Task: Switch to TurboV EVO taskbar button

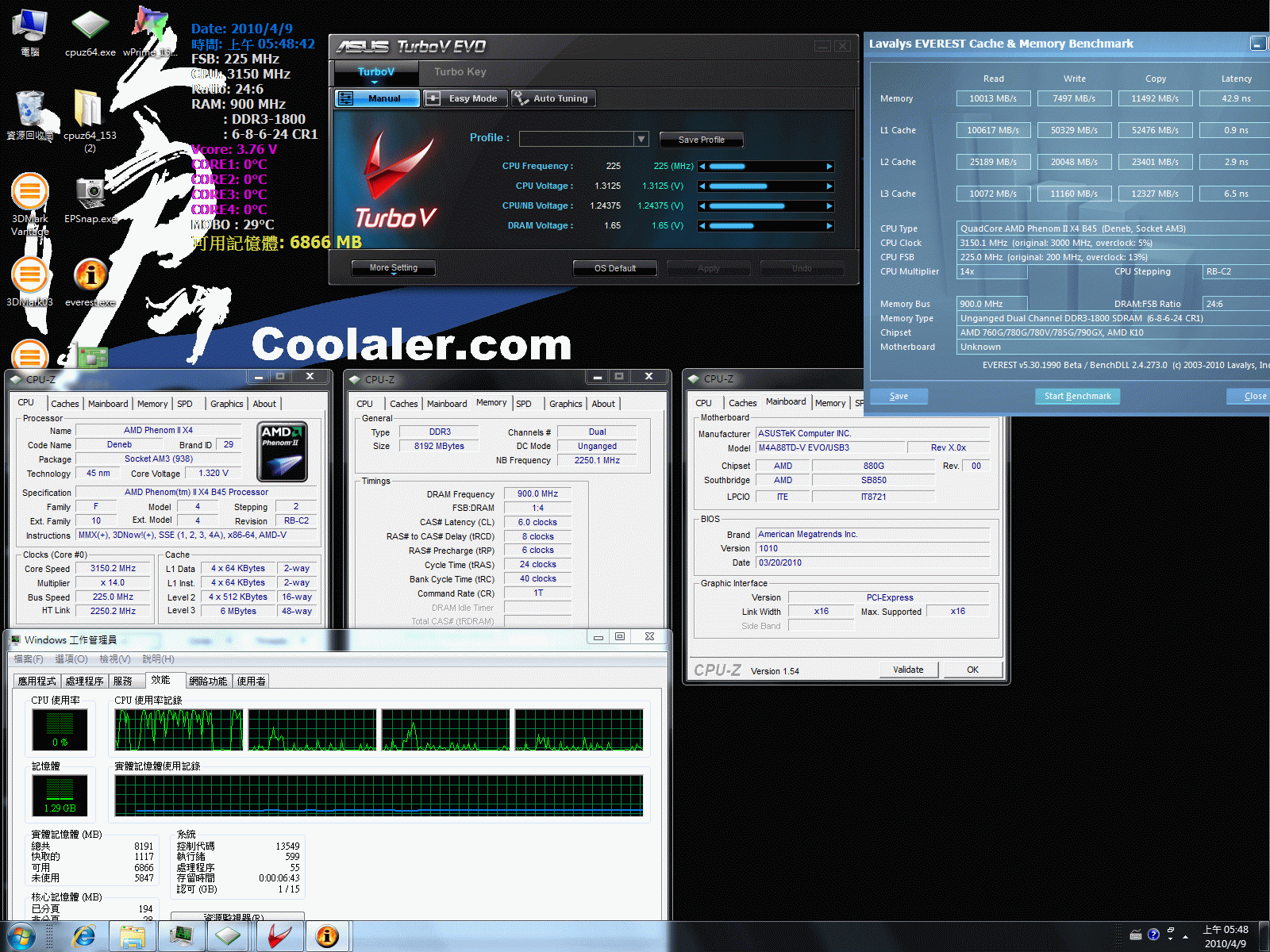Action: (x=279, y=936)
